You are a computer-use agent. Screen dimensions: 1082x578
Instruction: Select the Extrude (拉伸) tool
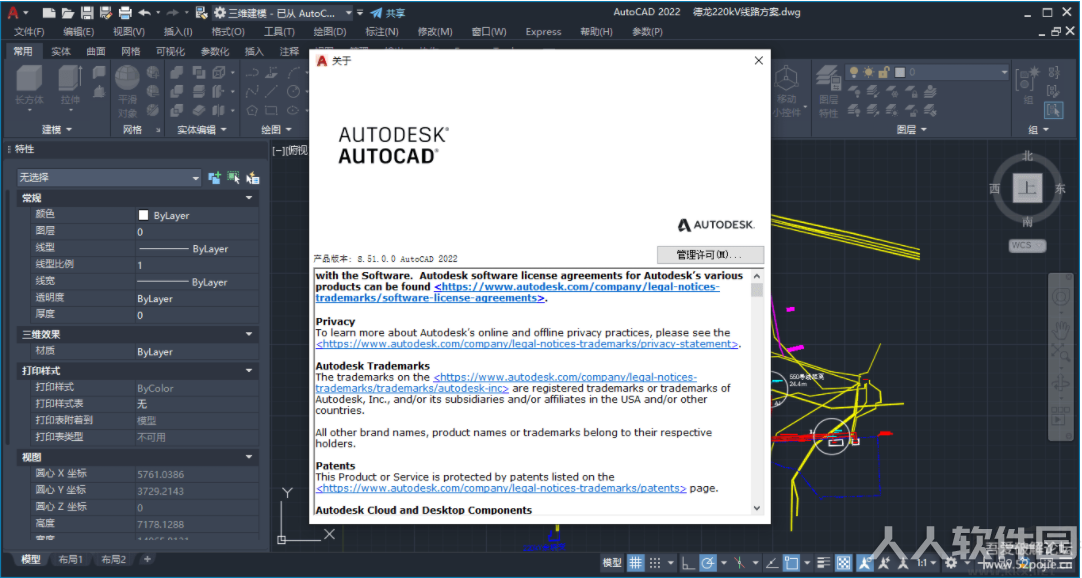70,86
